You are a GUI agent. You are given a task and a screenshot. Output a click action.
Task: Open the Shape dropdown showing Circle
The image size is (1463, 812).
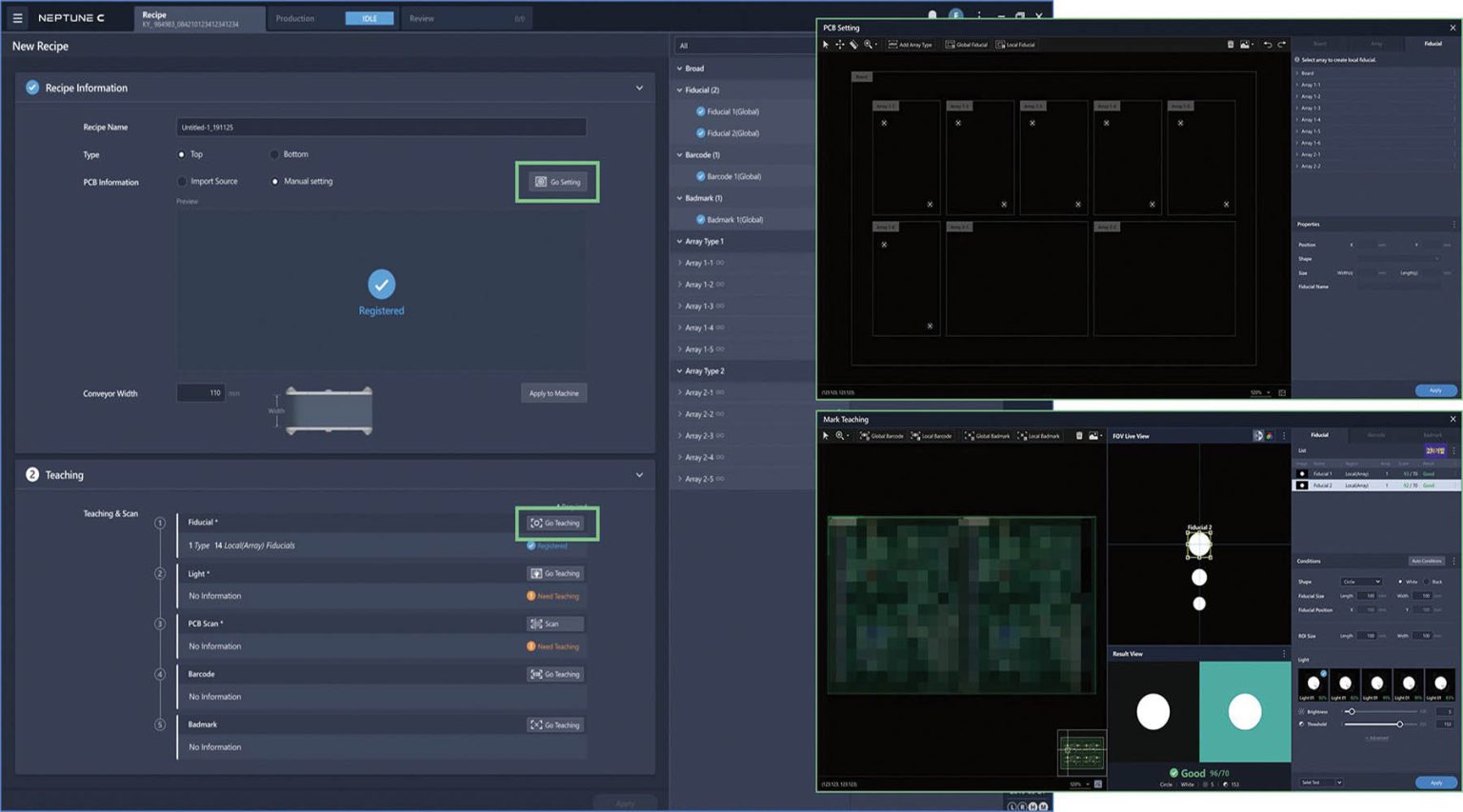1361,582
